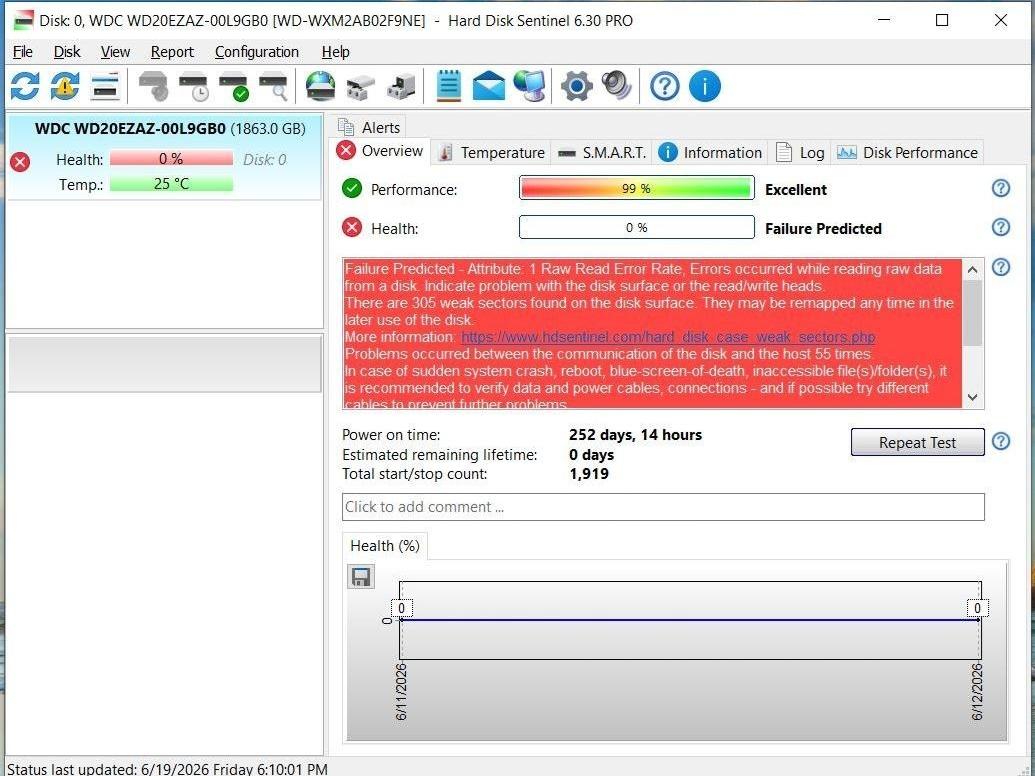Click the red 0 % Health bar in disk list
This screenshot has width=1035, height=776.
pos(171,159)
